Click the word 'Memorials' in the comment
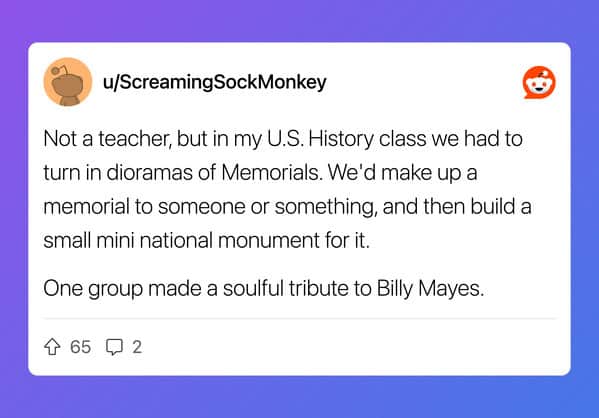Image resolution: width=599 pixels, height=418 pixels. [x=271, y=172]
